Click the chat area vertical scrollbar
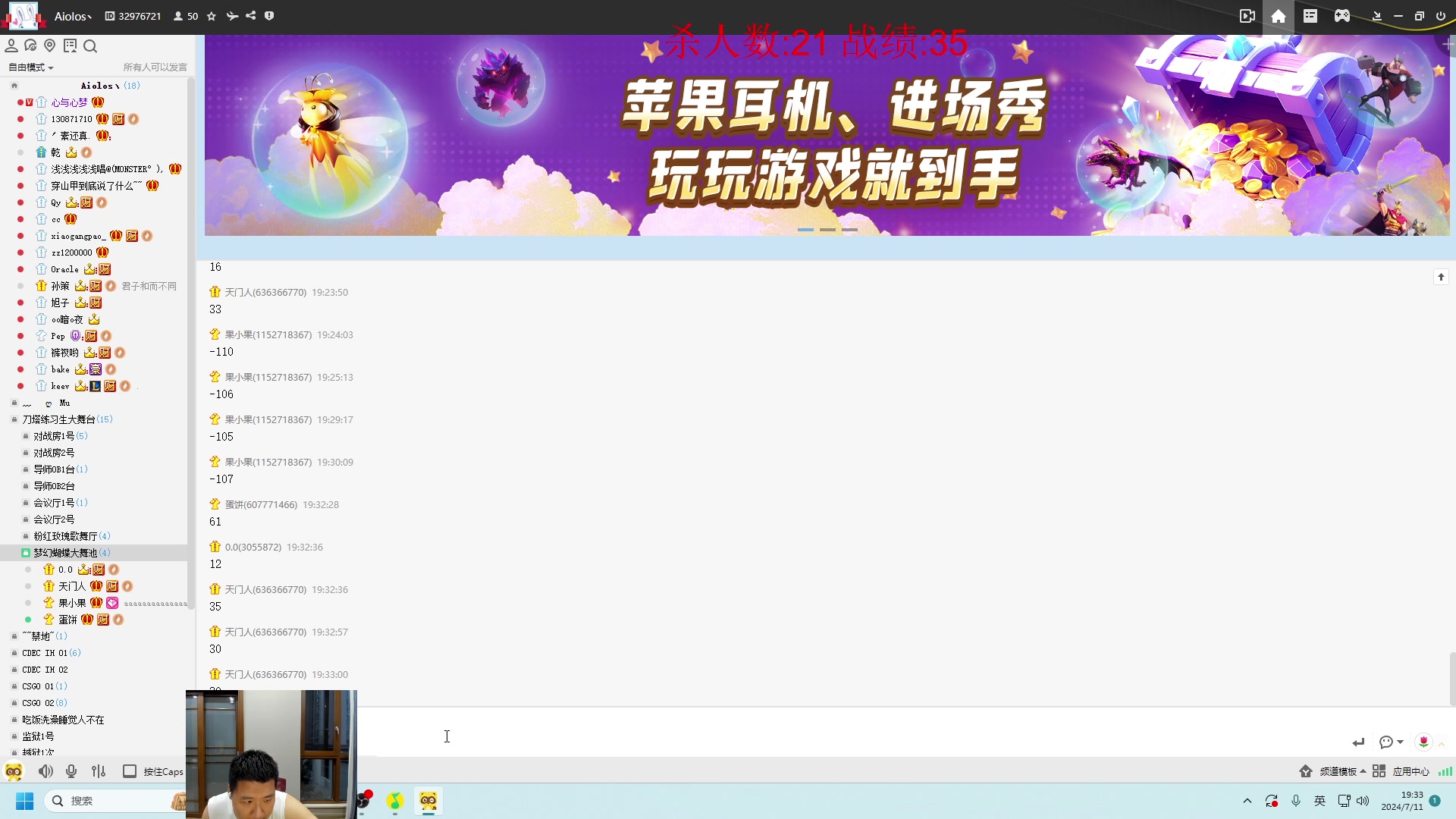This screenshot has height=819, width=1456. point(1451,679)
